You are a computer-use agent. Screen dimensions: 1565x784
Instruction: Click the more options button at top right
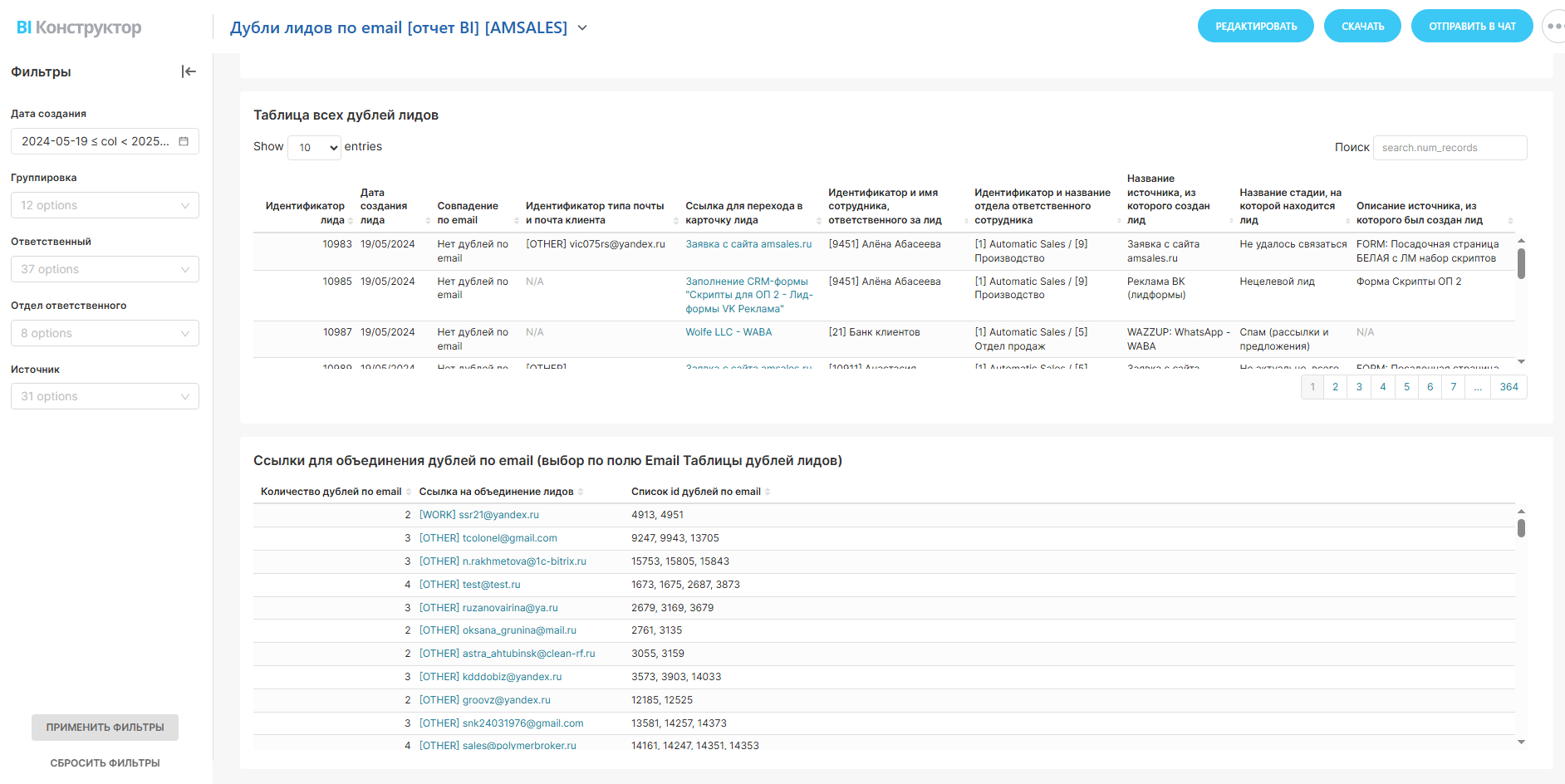tap(1552, 27)
